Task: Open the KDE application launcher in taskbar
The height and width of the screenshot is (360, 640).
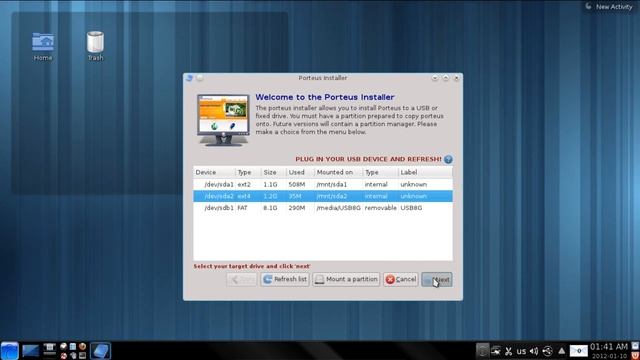Action: 9,351
